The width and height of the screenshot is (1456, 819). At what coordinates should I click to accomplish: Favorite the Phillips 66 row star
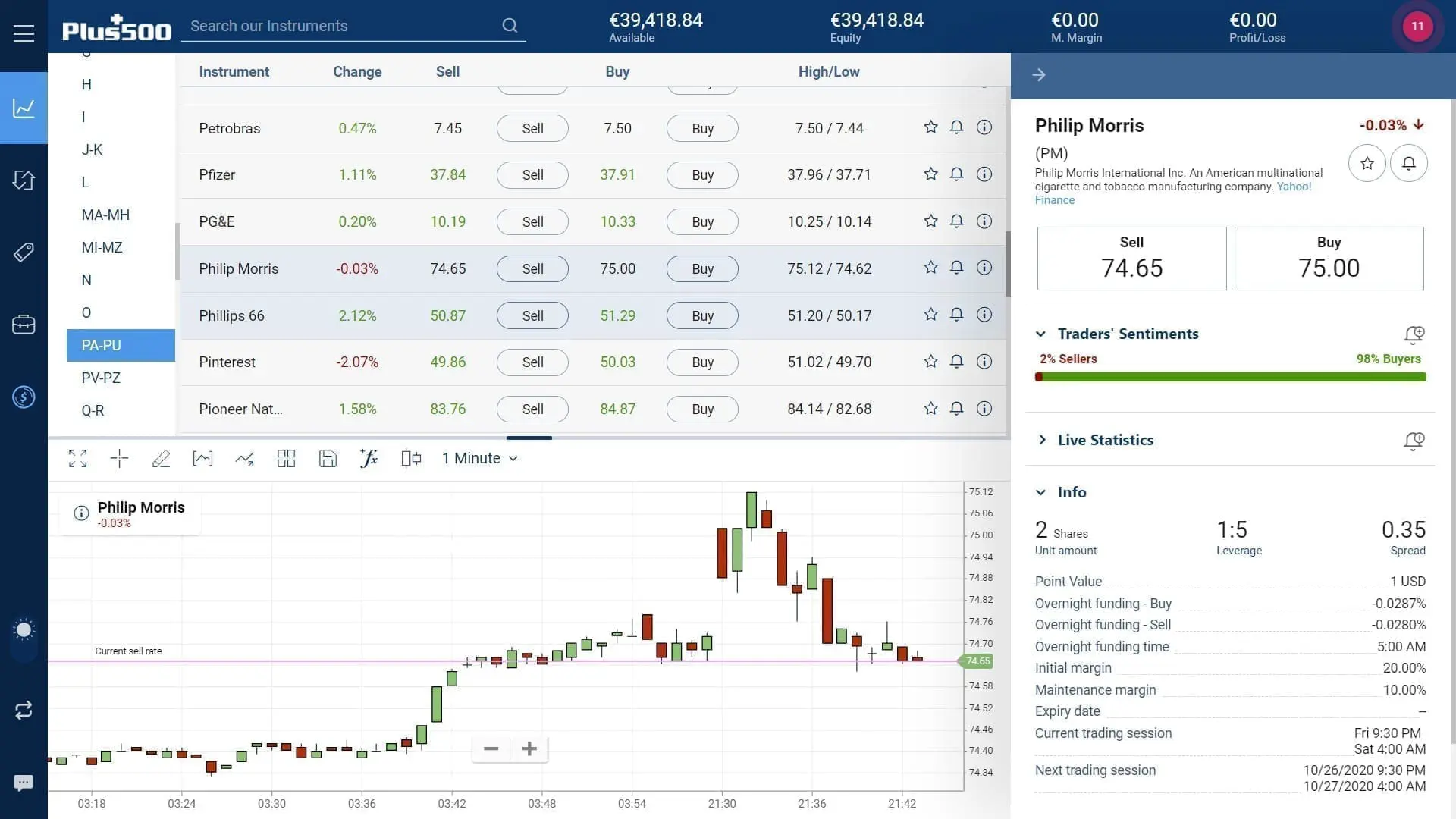(930, 315)
